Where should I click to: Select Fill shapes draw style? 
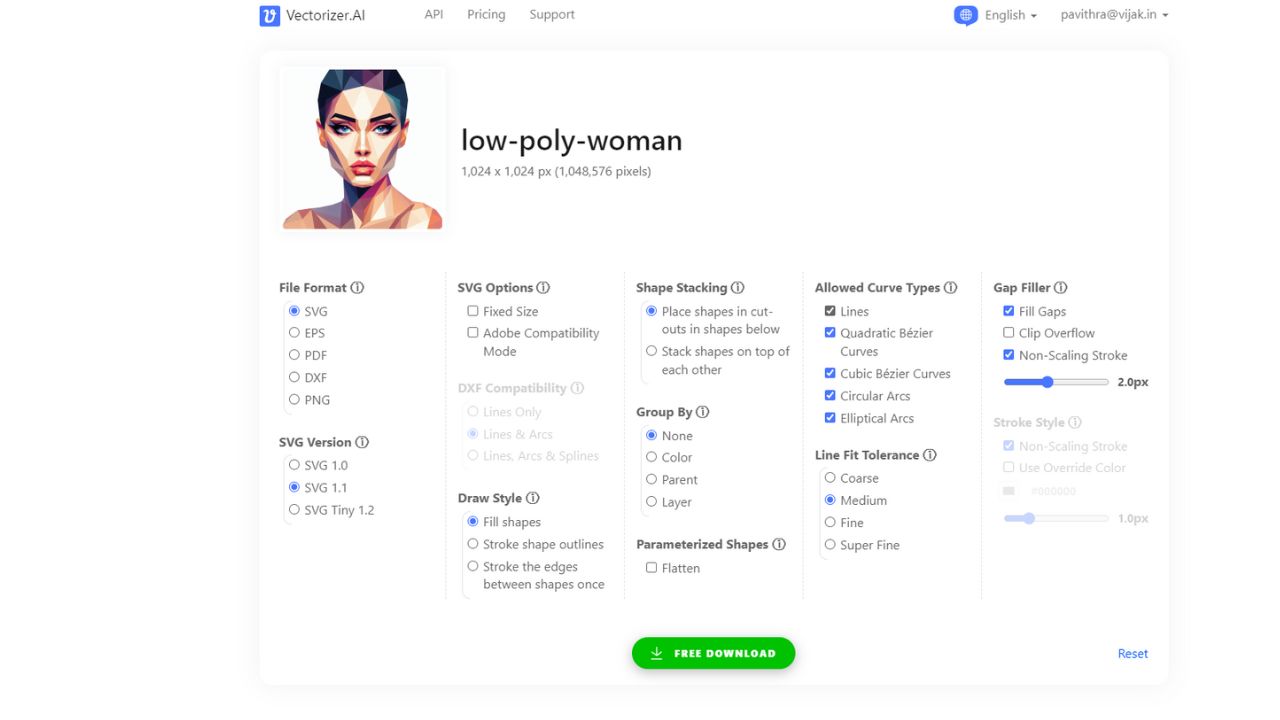pos(473,522)
